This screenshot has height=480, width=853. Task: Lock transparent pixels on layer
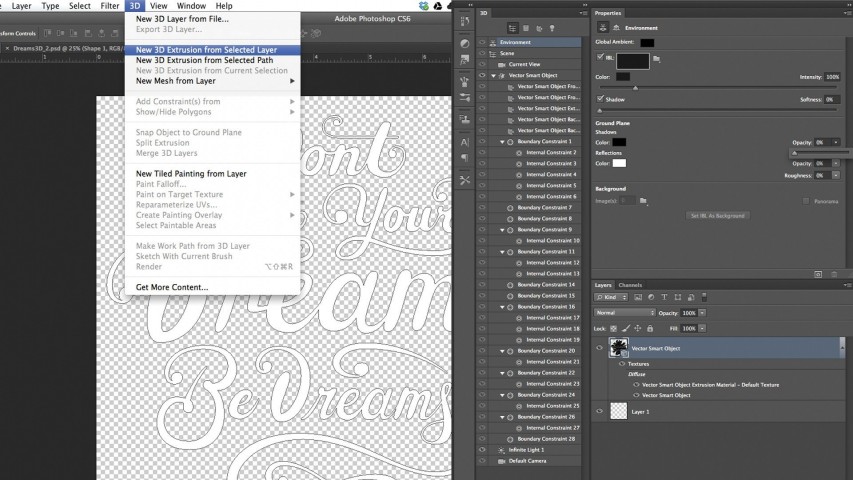pos(614,329)
